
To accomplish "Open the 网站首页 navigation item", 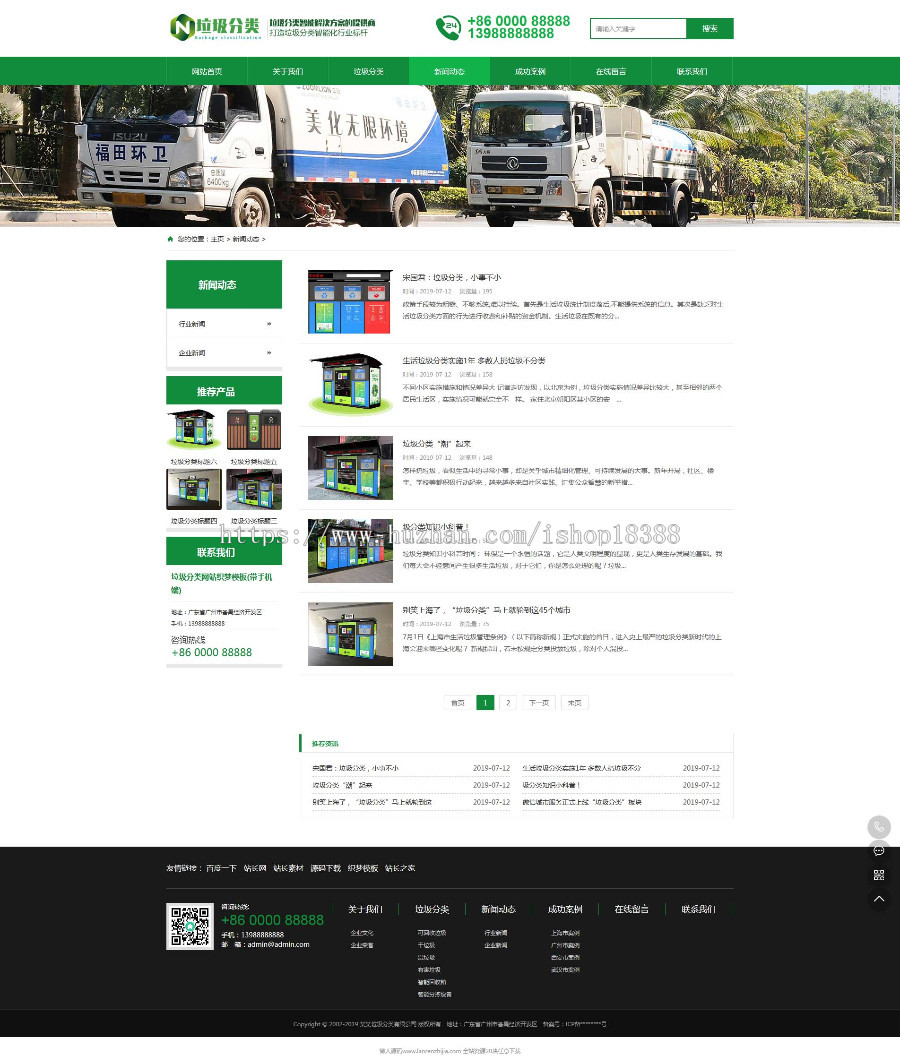I will point(206,71).
